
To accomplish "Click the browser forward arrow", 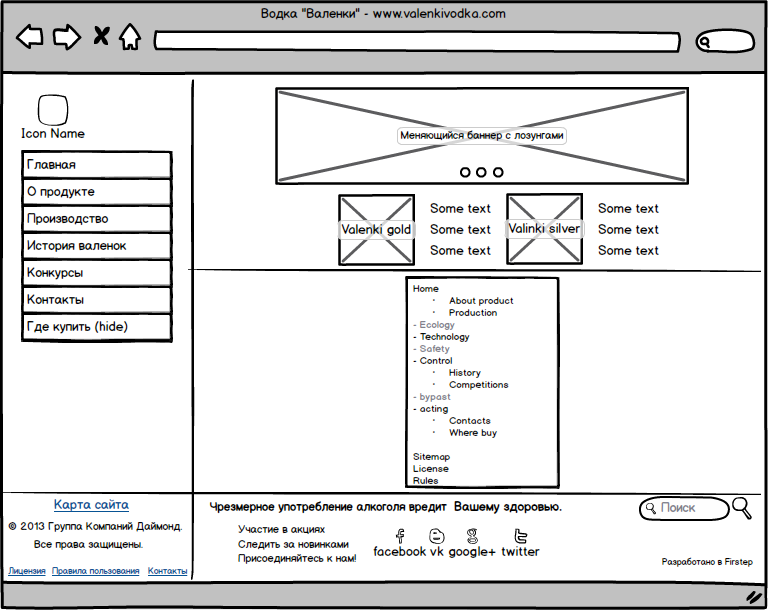I will pos(67,37).
